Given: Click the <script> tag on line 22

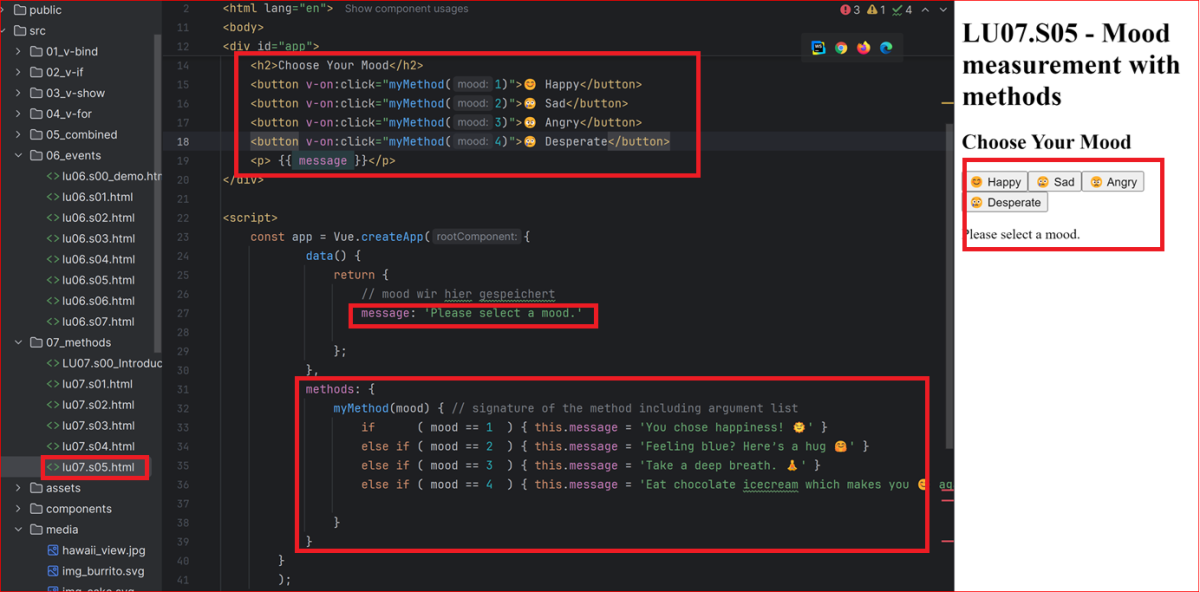Looking at the screenshot, I should pyautogui.click(x=250, y=217).
